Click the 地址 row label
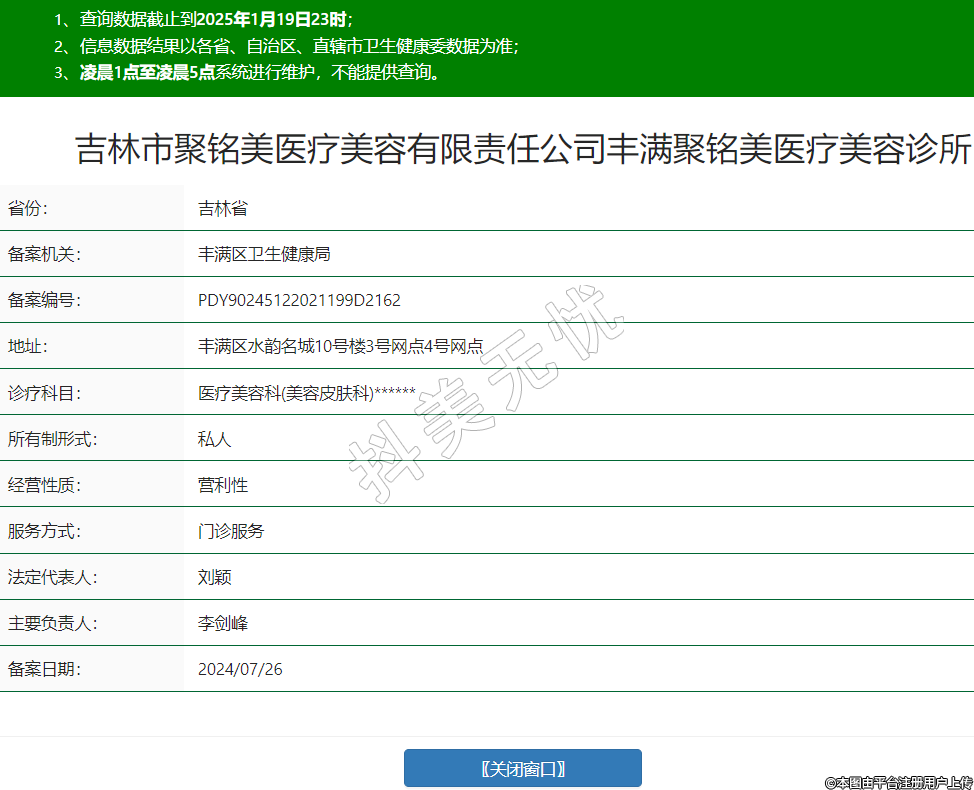Viewport: 974px width, 790px height. [x=28, y=346]
